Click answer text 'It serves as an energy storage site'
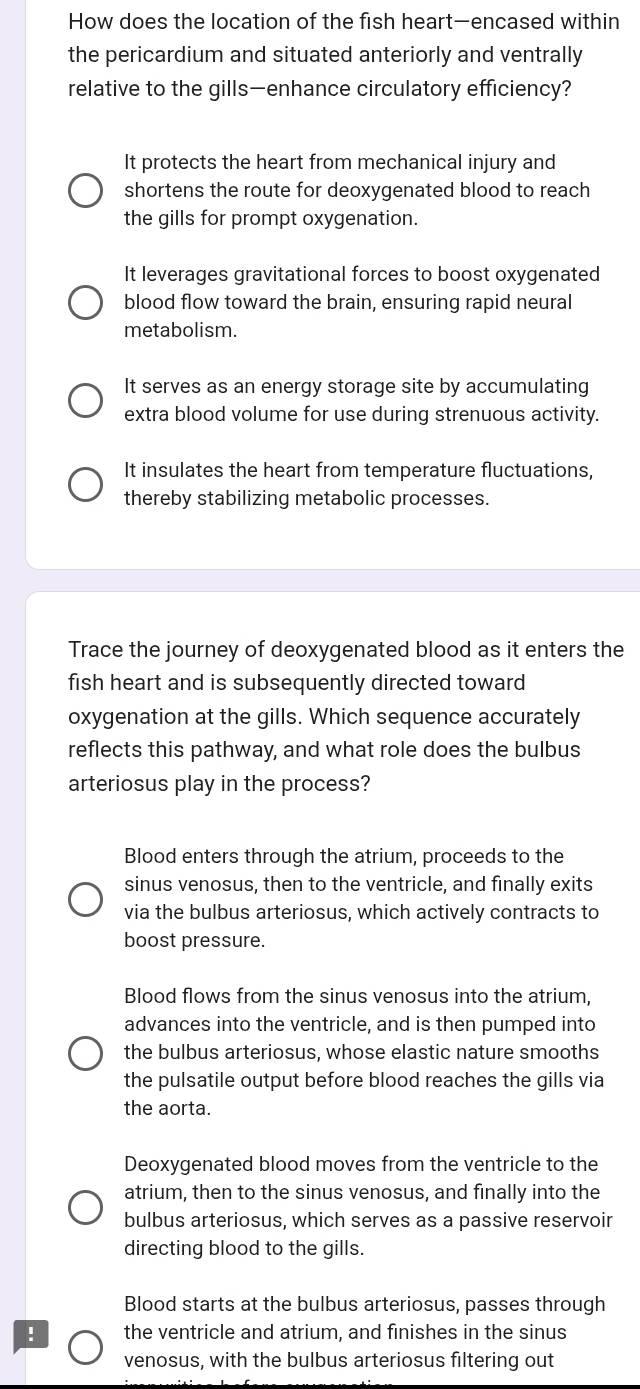This screenshot has width=640, height=1389. pyautogui.click(x=361, y=400)
